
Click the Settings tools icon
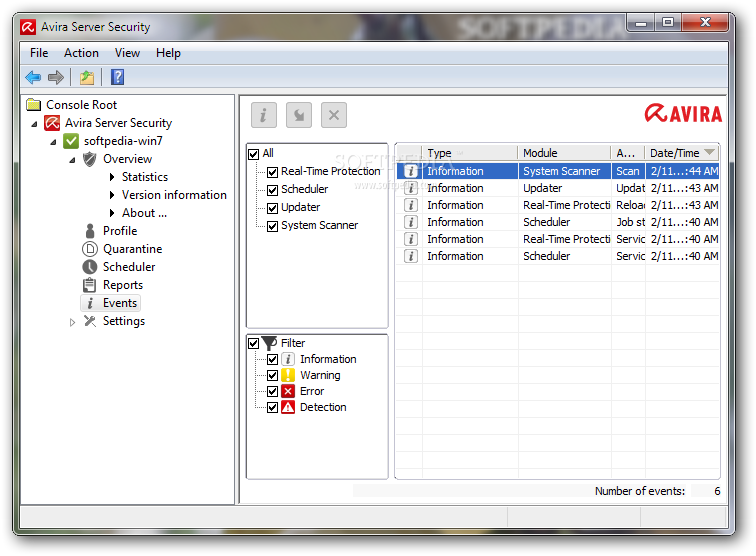point(90,321)
